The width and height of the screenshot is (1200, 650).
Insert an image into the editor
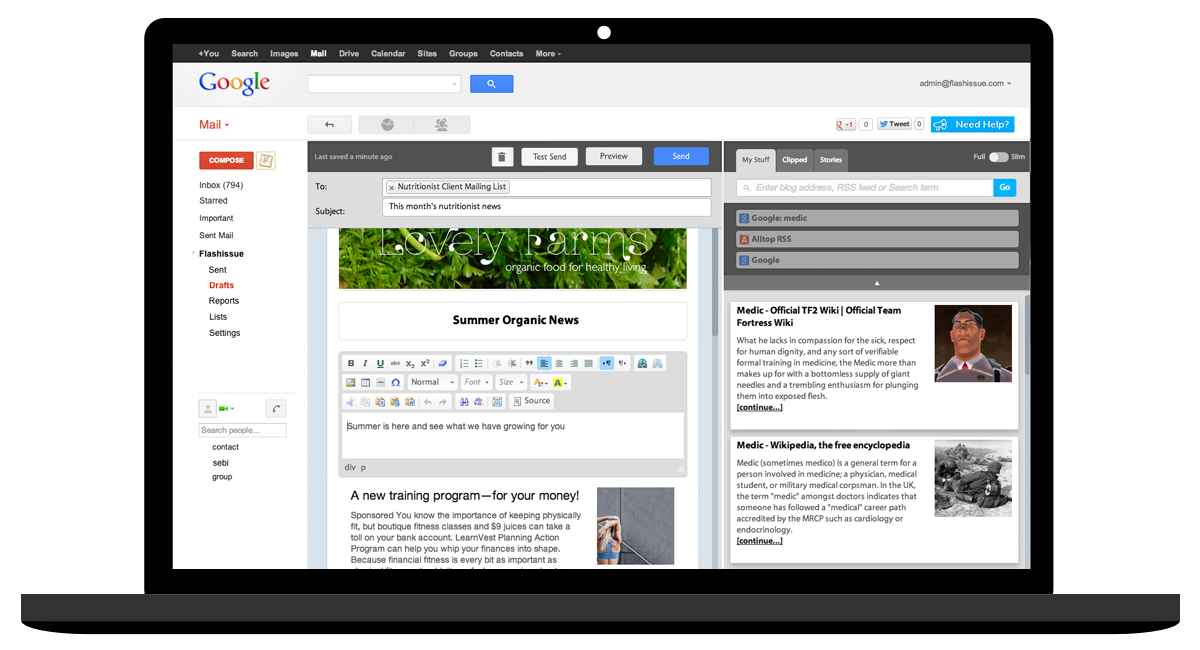(351, 382)
